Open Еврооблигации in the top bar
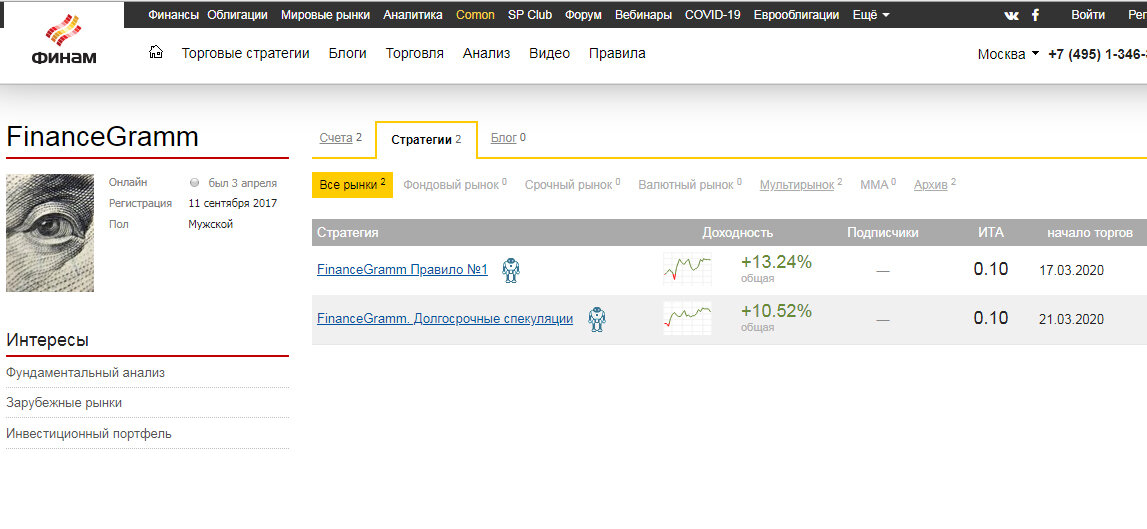Screen dimensions: 1147x529 click(x=797, y=15)
